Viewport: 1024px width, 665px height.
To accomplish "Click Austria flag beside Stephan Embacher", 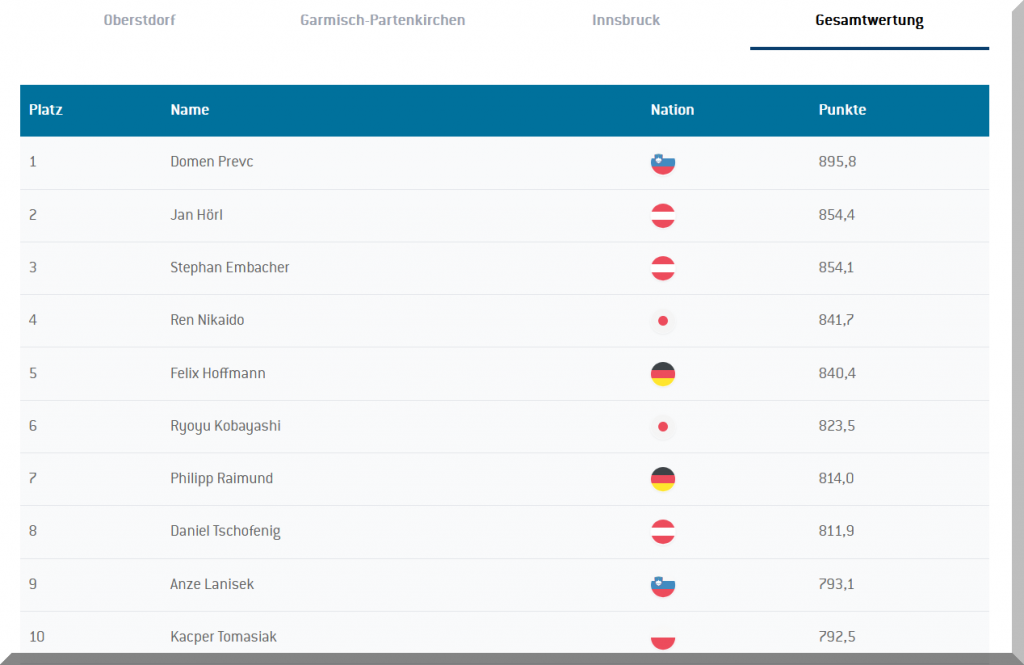I will point(662,268).
